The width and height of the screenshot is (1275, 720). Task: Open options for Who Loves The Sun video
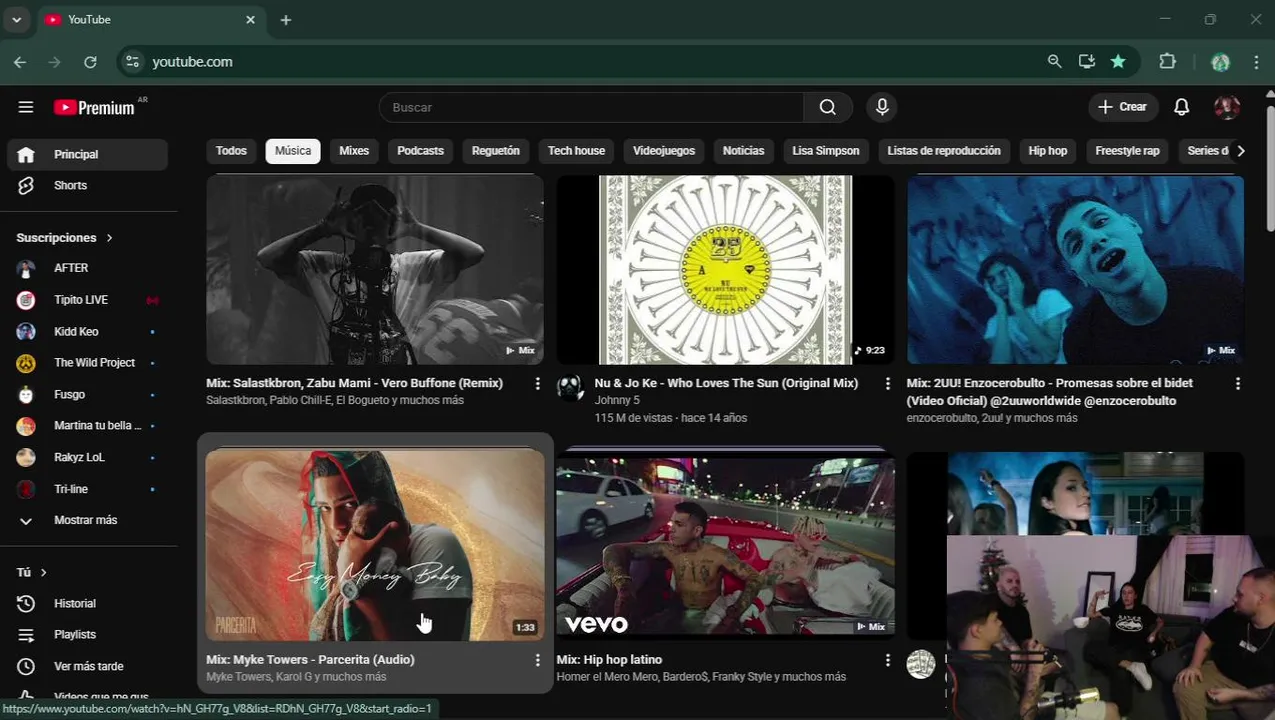pos(887,384)
